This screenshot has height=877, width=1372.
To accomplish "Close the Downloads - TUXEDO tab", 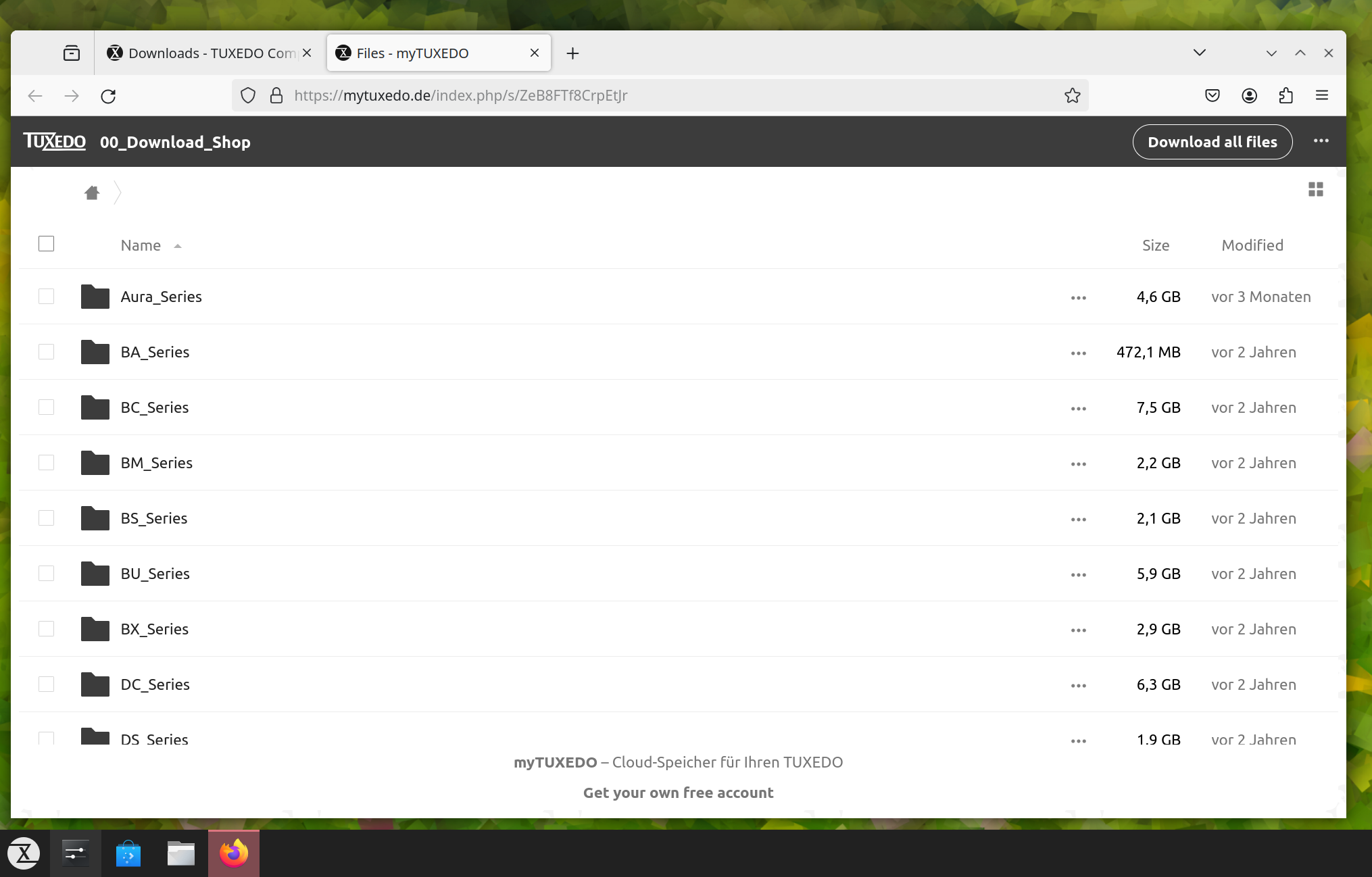I will click(x=307, y=53).
